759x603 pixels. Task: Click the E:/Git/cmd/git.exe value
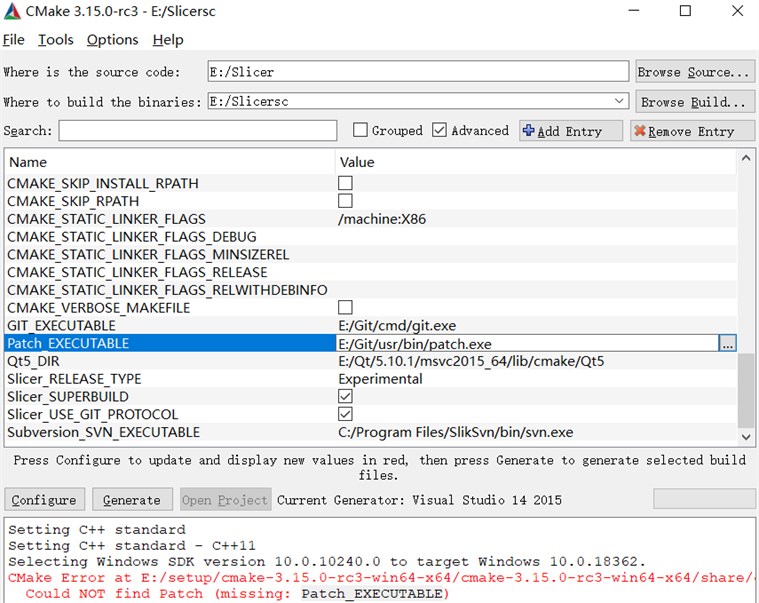coord(397,326)
